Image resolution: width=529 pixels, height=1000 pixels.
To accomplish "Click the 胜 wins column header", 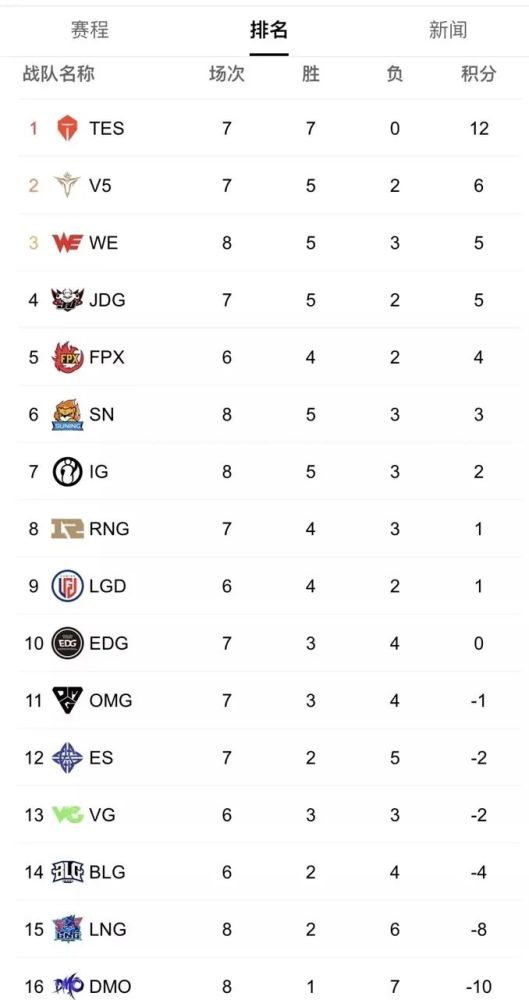I will [310, 74].
